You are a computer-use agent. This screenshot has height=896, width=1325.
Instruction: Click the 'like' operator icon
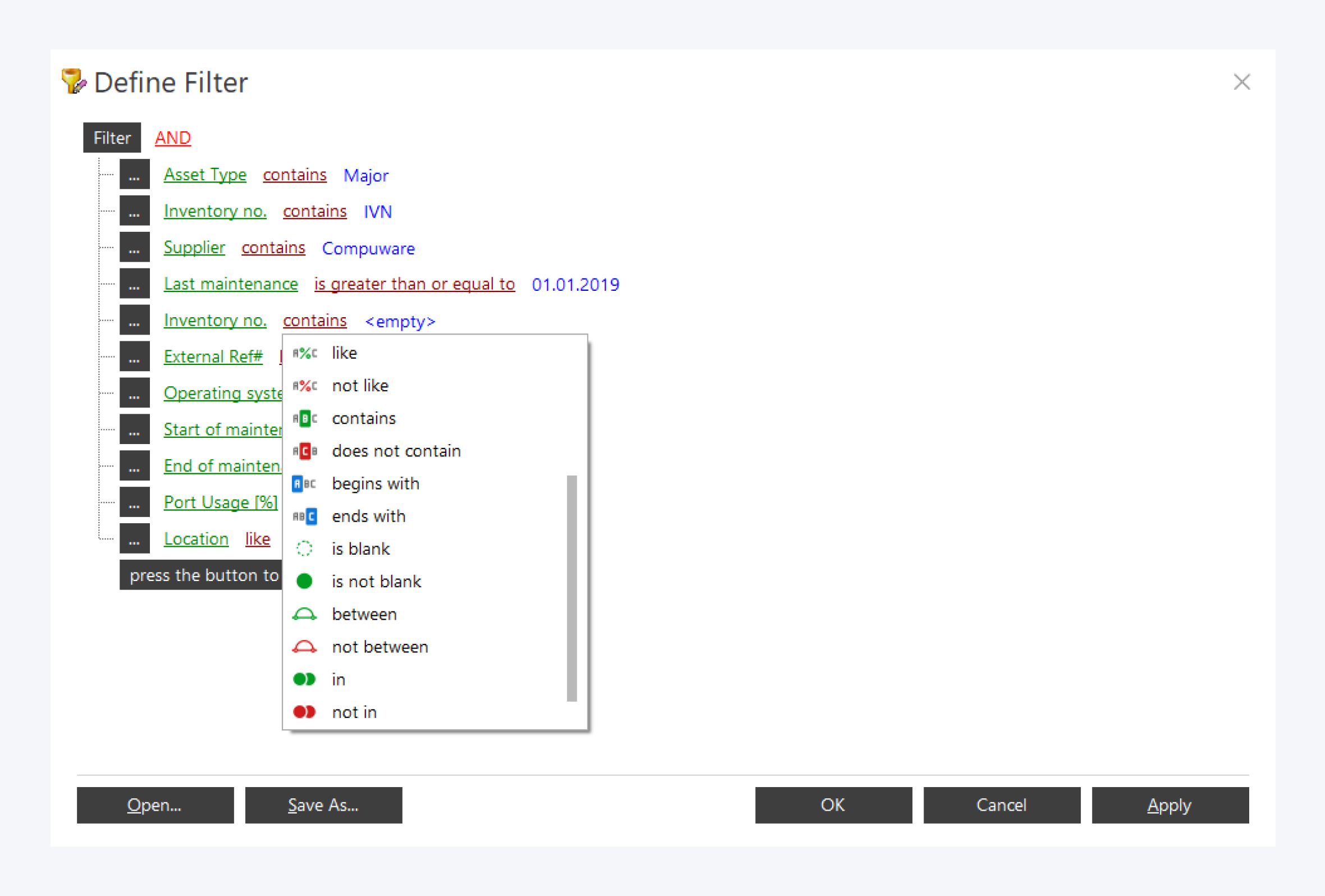coord(304,353)
